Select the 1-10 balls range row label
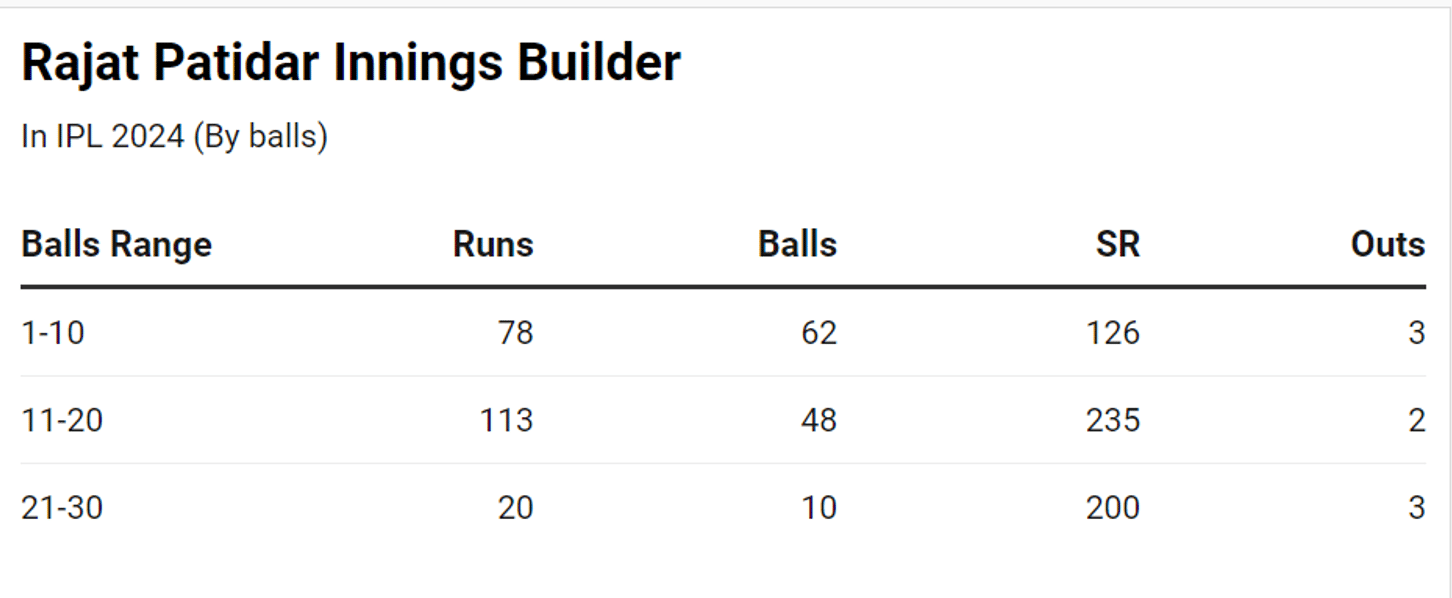The width and height of the screenshot is (1452, 598). click(53, 332)
